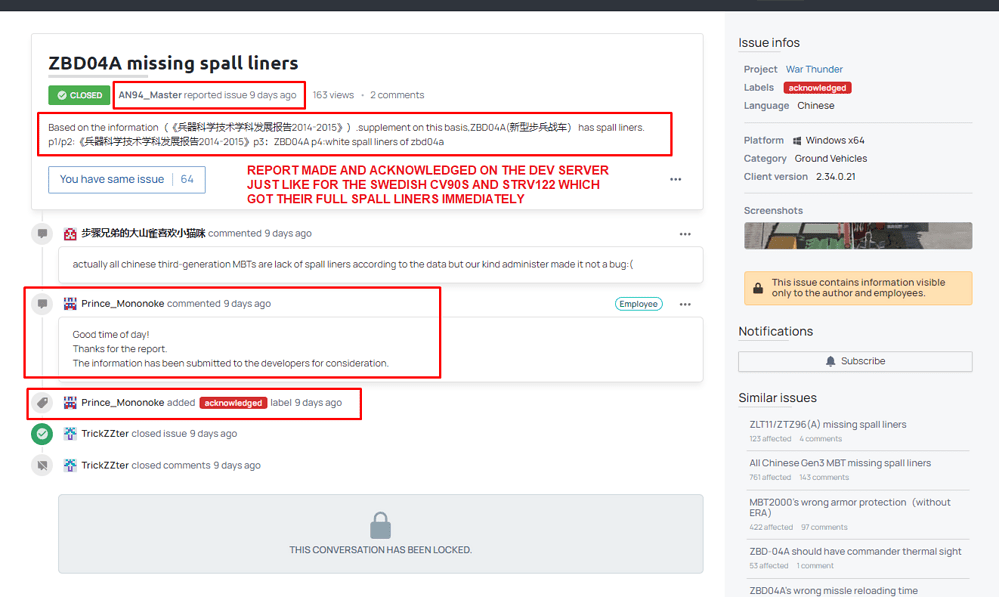Open 'All Chinese Gen3 MBT missing spall liners'
Image resolution: width=999 pixels, height=597 pixels.
(839, 463)
